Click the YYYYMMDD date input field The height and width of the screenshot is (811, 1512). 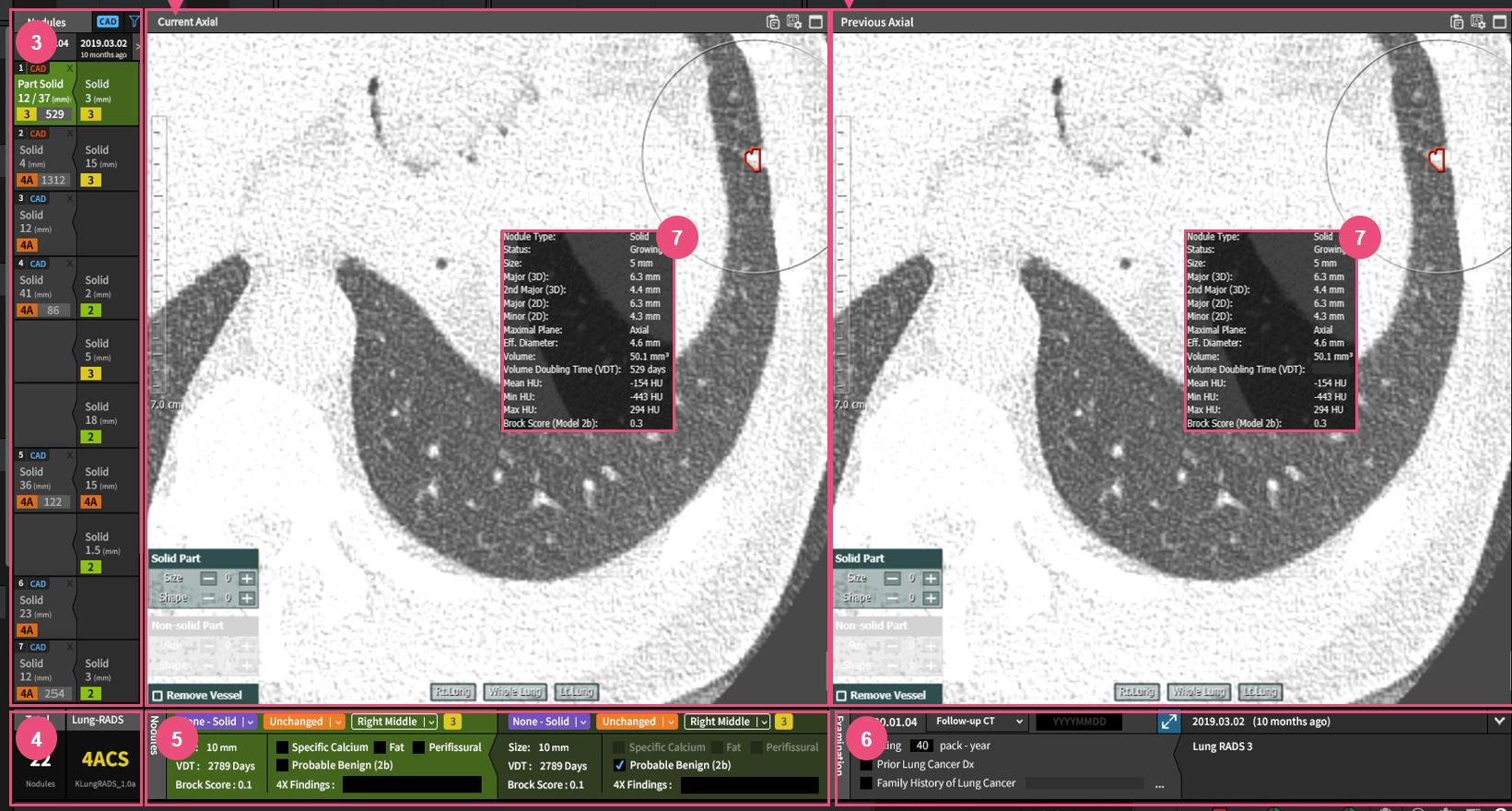click(1079, 722)
